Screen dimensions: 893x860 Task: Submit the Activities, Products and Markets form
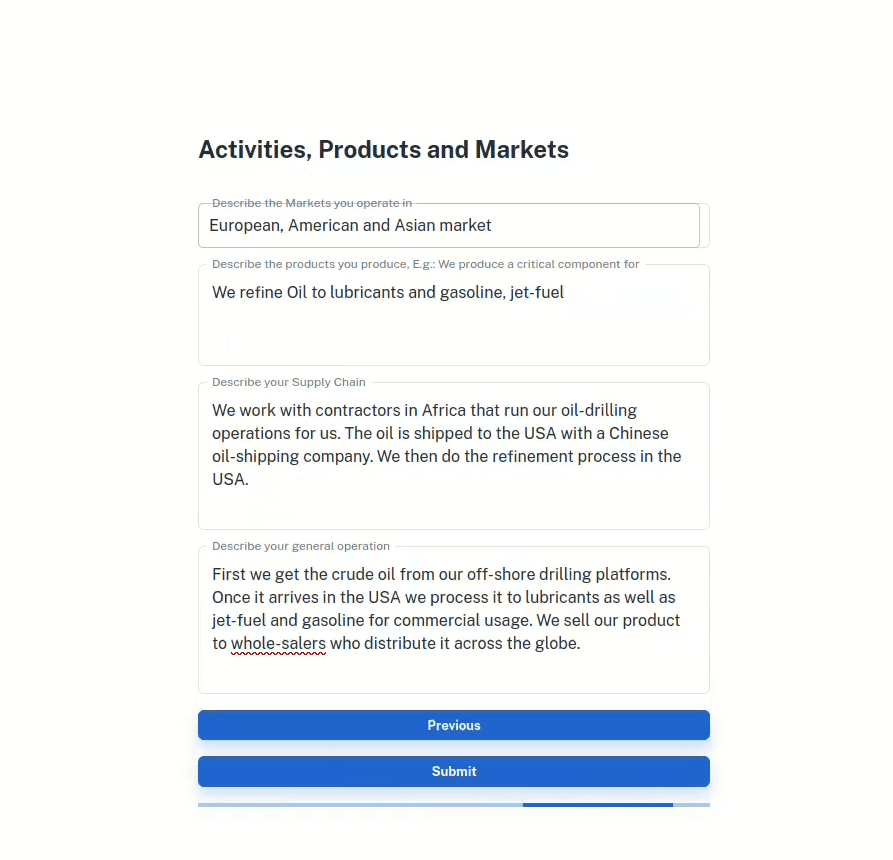coord(453,771)
